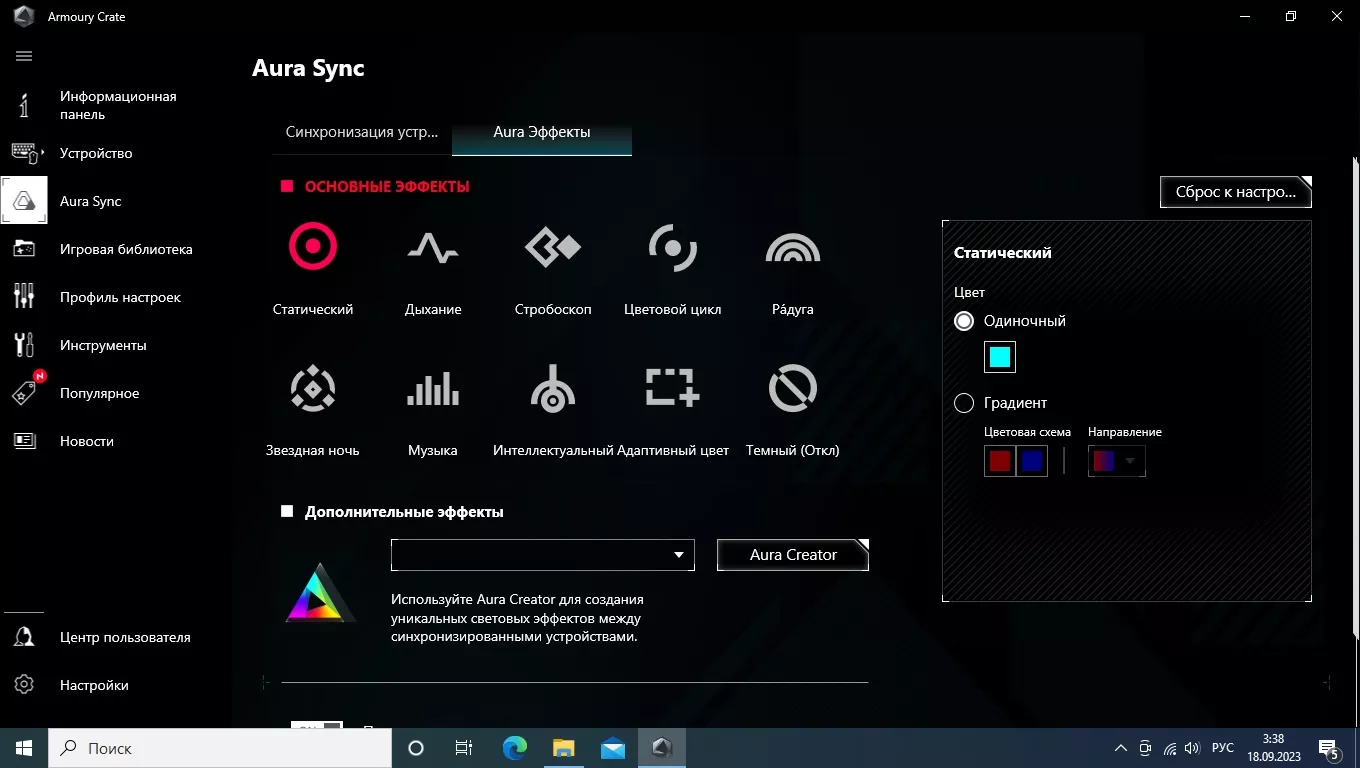The image size is (1360, 768).
Task: Click the Aura Creator prism logo
Action: pyautogui.click(x=320, y=594)
